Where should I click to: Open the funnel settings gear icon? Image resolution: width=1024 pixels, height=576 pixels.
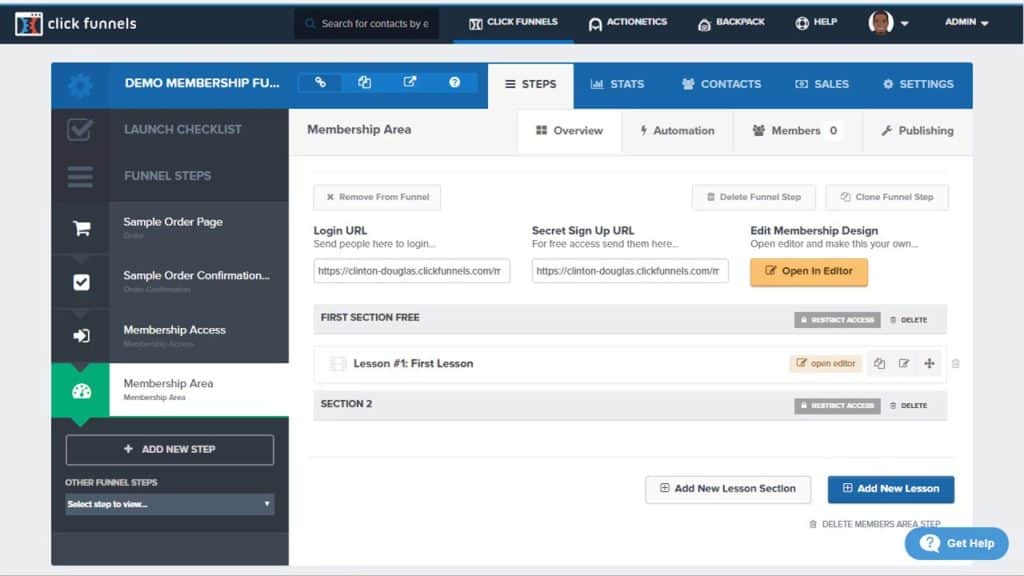click(80, 86)
